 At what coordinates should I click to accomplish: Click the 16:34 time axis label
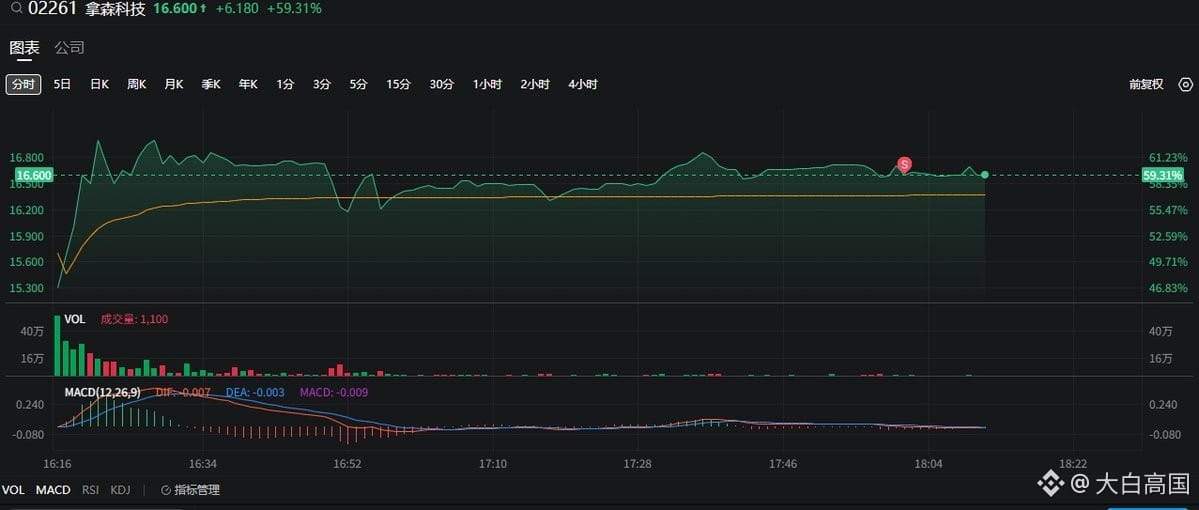203,464
